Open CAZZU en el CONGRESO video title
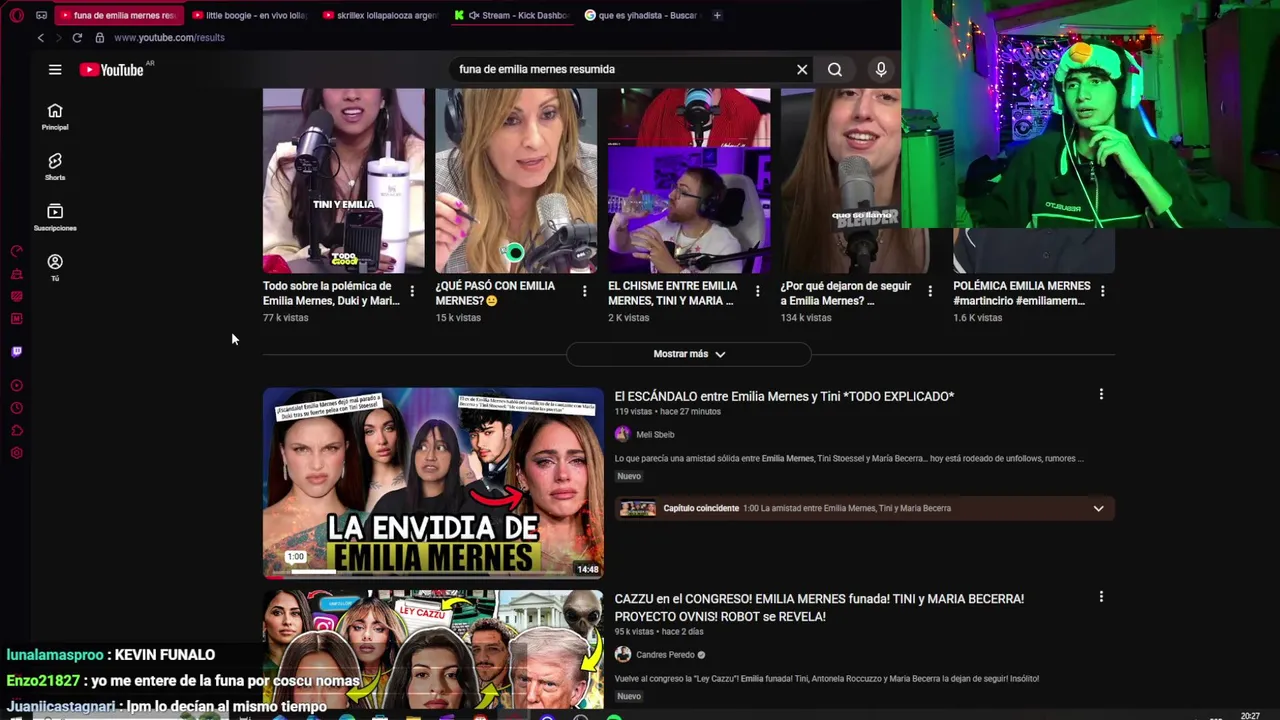The image size is (1280, 720). pyautogui.click(x=819, y=608)
